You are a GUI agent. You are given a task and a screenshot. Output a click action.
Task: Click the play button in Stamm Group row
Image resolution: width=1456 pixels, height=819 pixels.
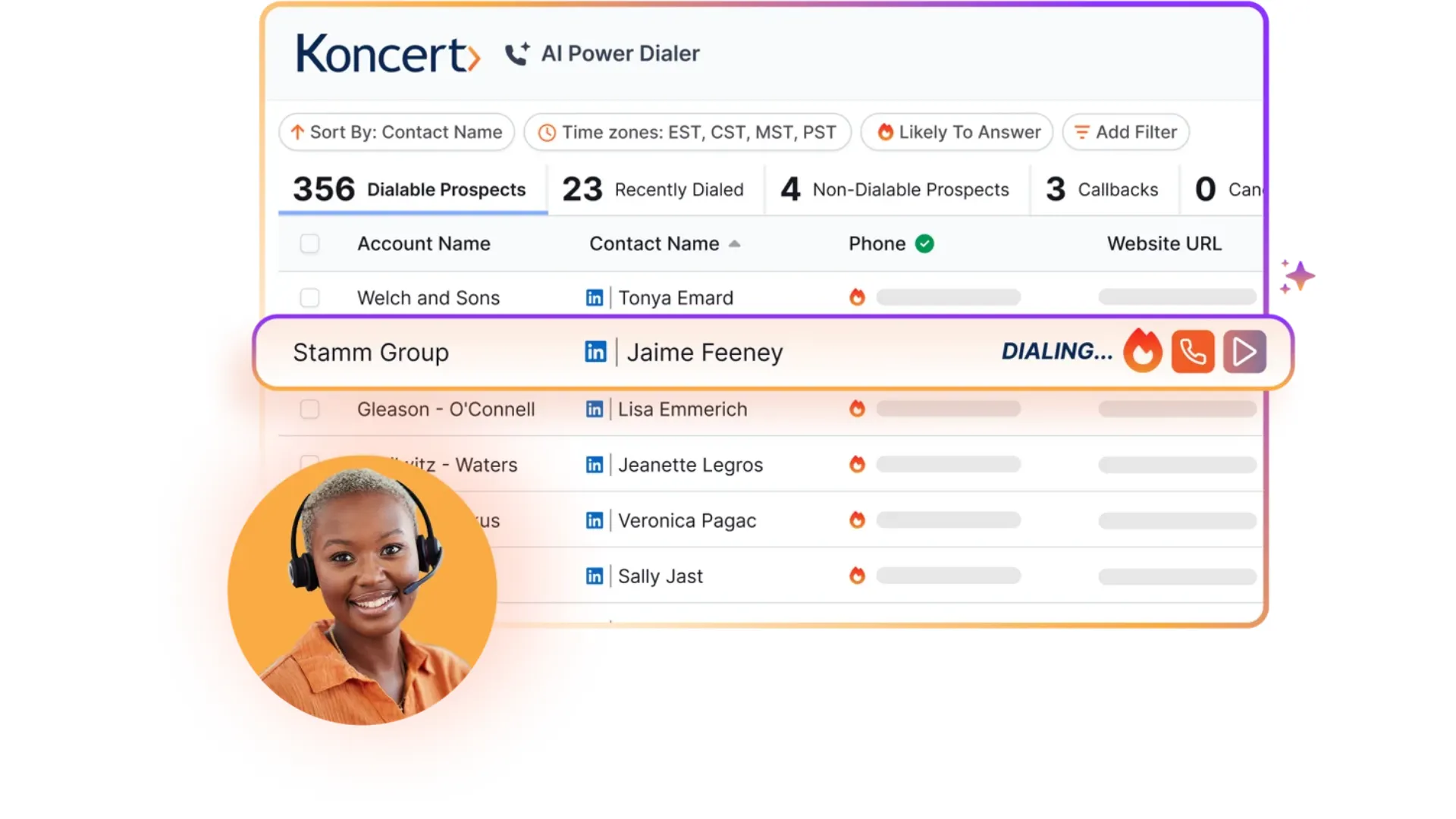1244,352
